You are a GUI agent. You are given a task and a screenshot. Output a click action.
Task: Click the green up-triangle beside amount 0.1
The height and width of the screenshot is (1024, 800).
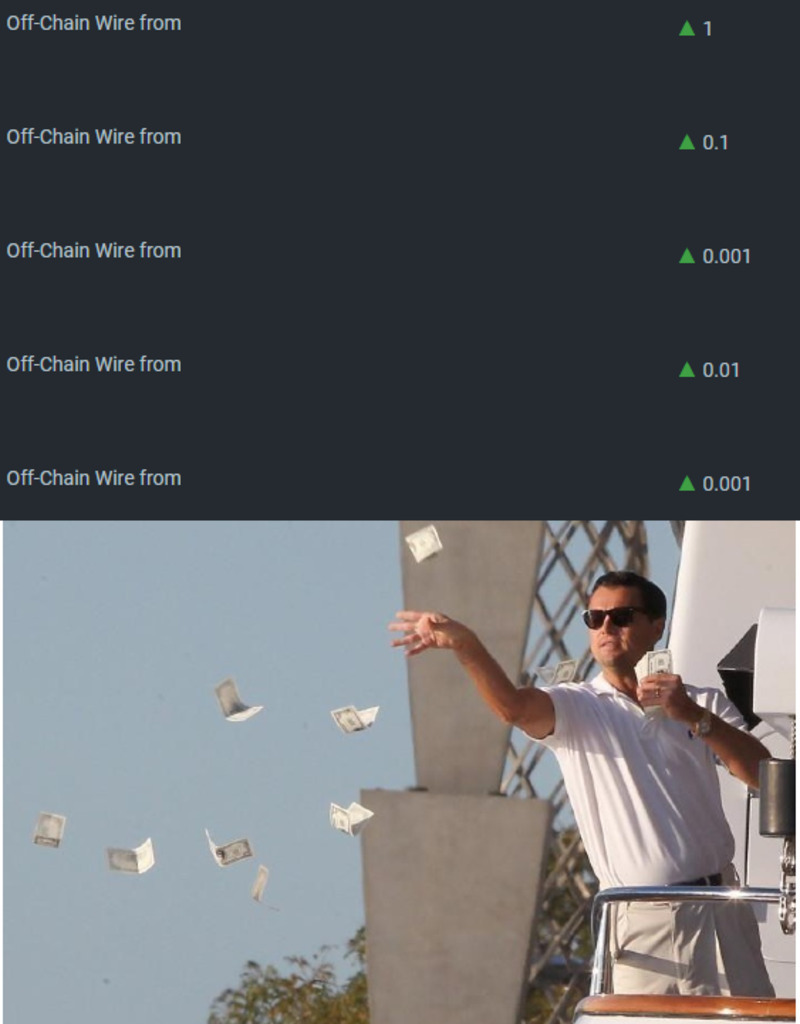tap(686, 142)
